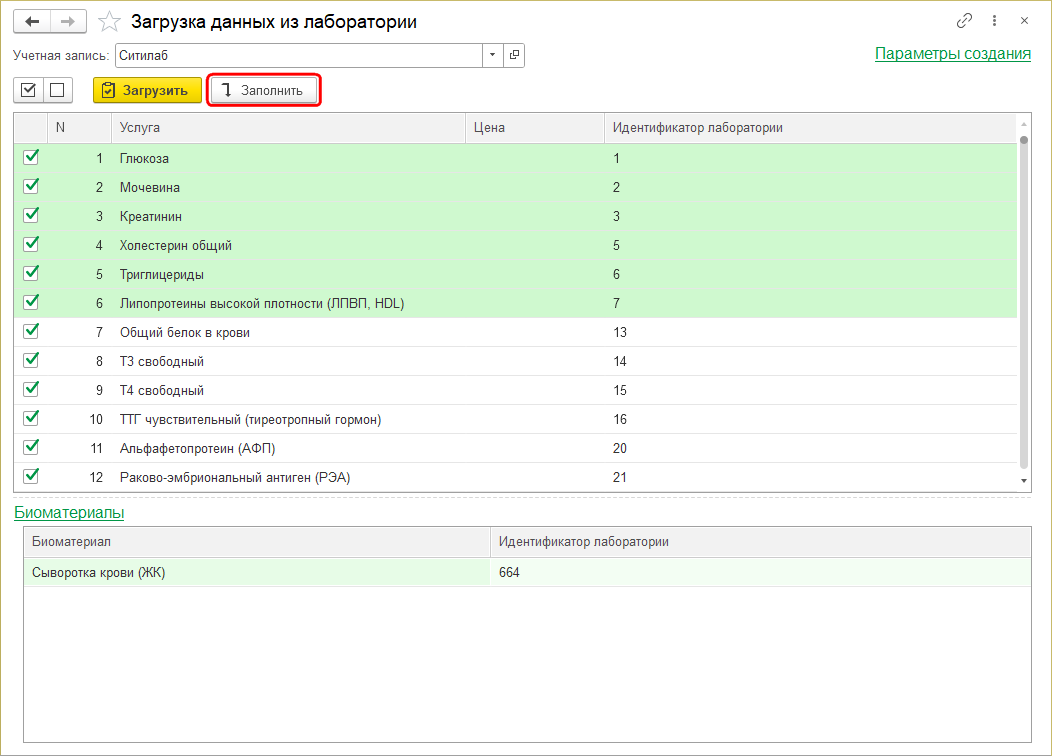
Task: Click the forward navigation arrow
Action: click(x=68, y=21)
